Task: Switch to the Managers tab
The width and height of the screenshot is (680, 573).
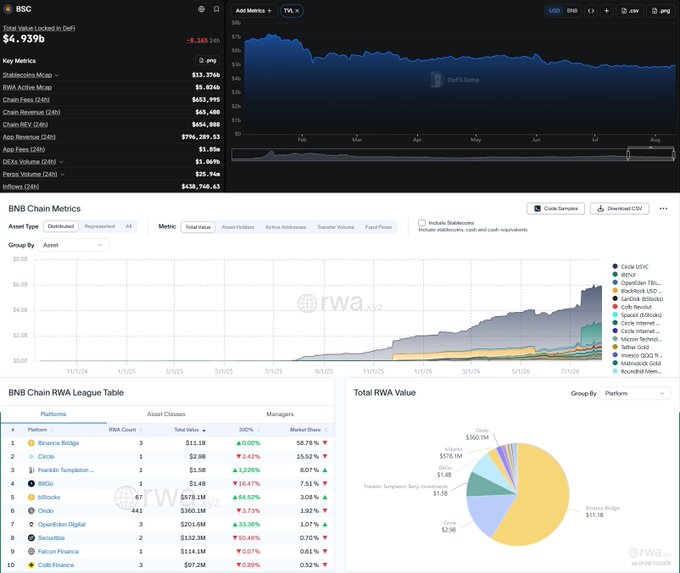Action: [x=280, y=414]
